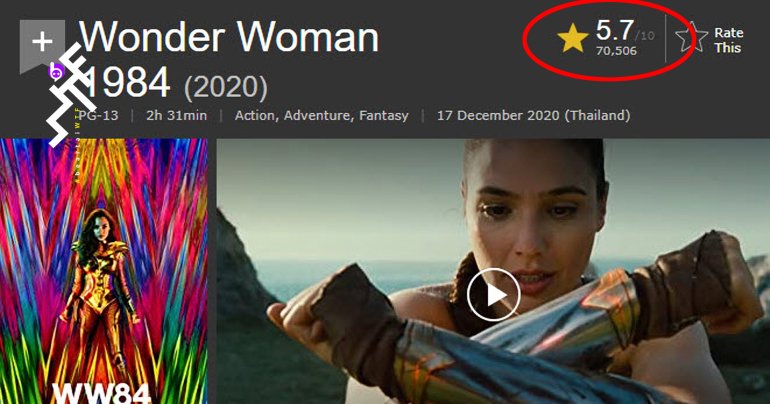Click the outlined Rate This star
The image size is (770, 404).
[x=691, y=37]
